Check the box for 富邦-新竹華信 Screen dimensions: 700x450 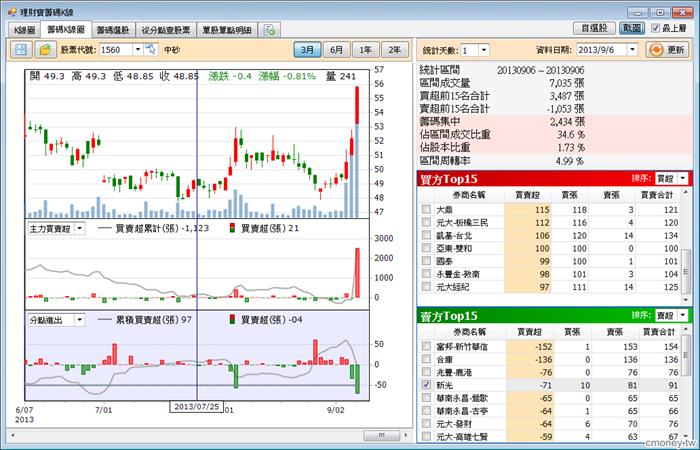point(426,346)
